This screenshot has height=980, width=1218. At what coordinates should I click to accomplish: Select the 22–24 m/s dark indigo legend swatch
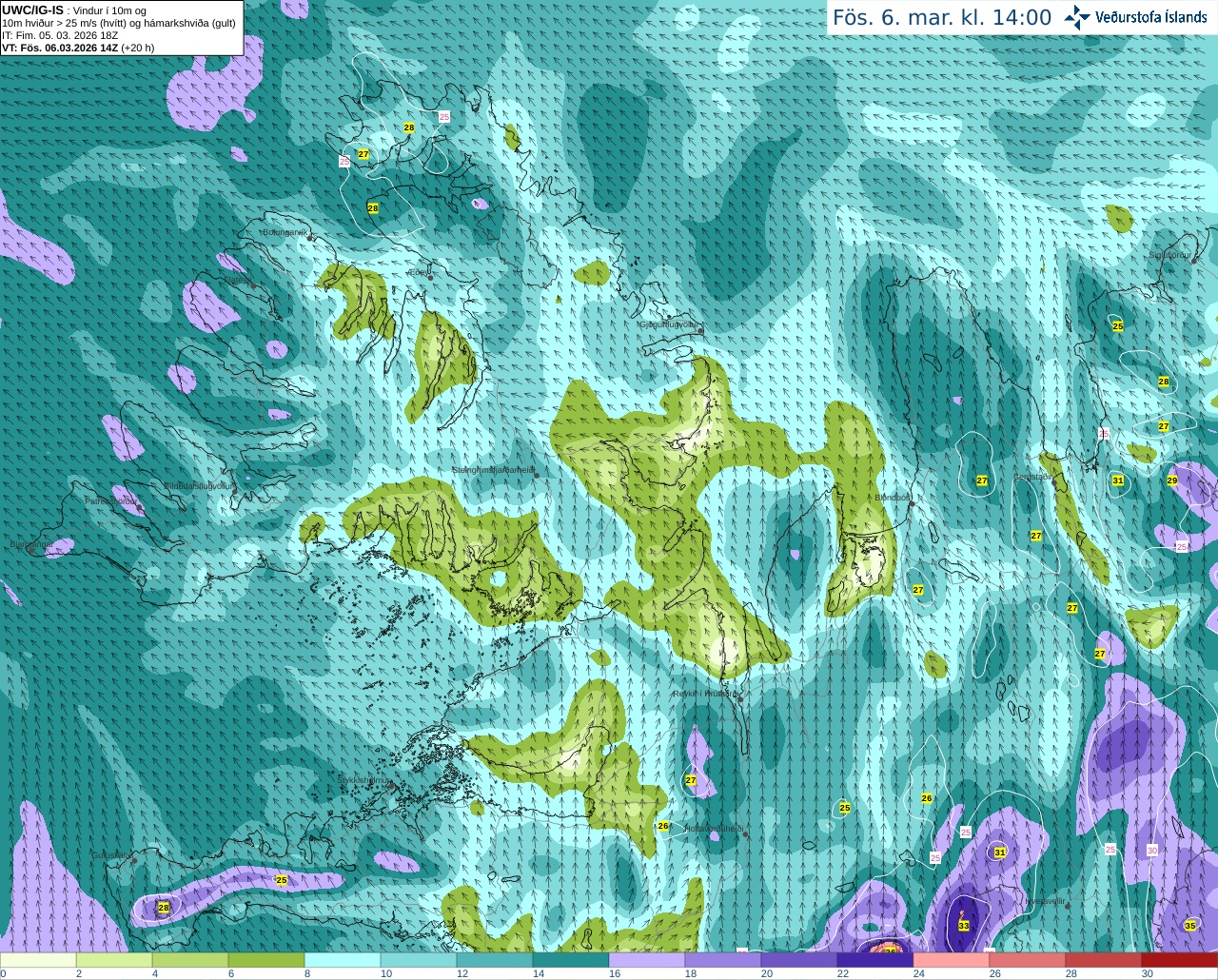tap(875, 960)
